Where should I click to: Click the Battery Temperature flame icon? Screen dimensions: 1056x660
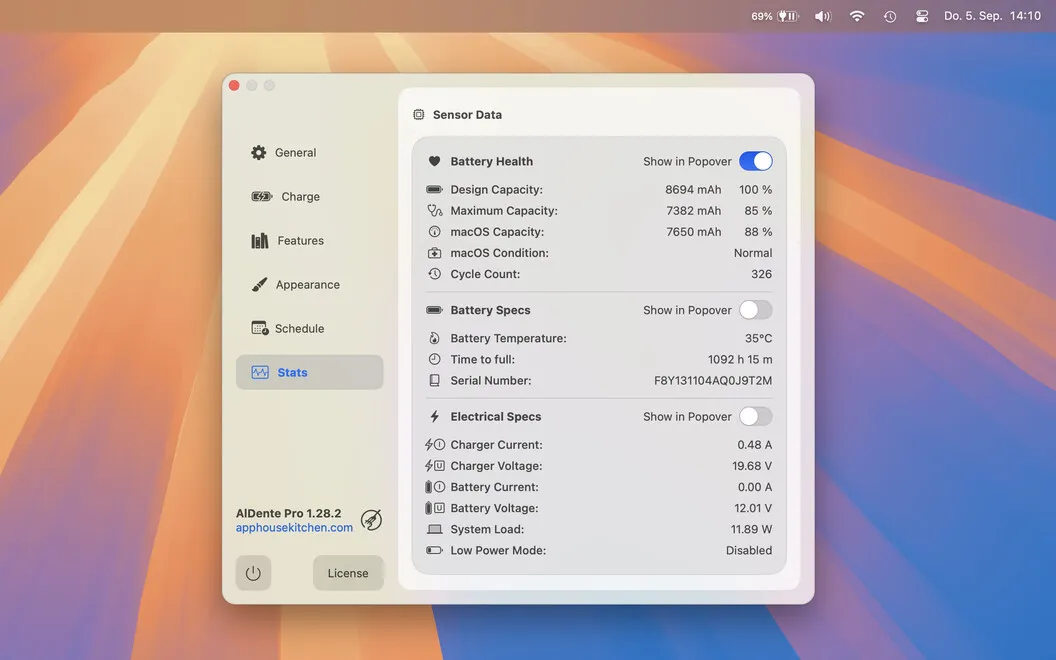pos(434,338)
